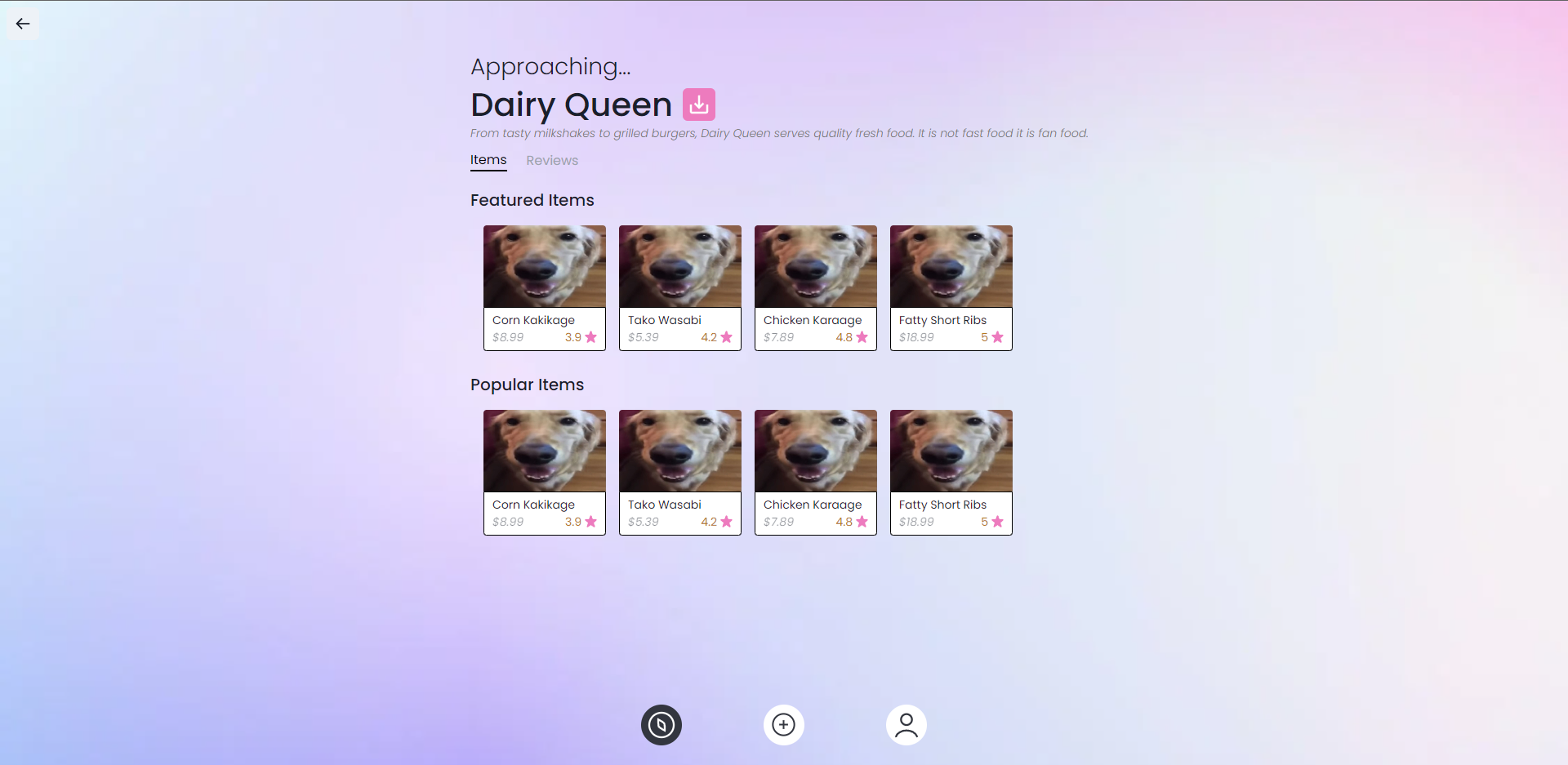Click the Featured 'Fatty Short Ribs' item name

coord(942,321)
